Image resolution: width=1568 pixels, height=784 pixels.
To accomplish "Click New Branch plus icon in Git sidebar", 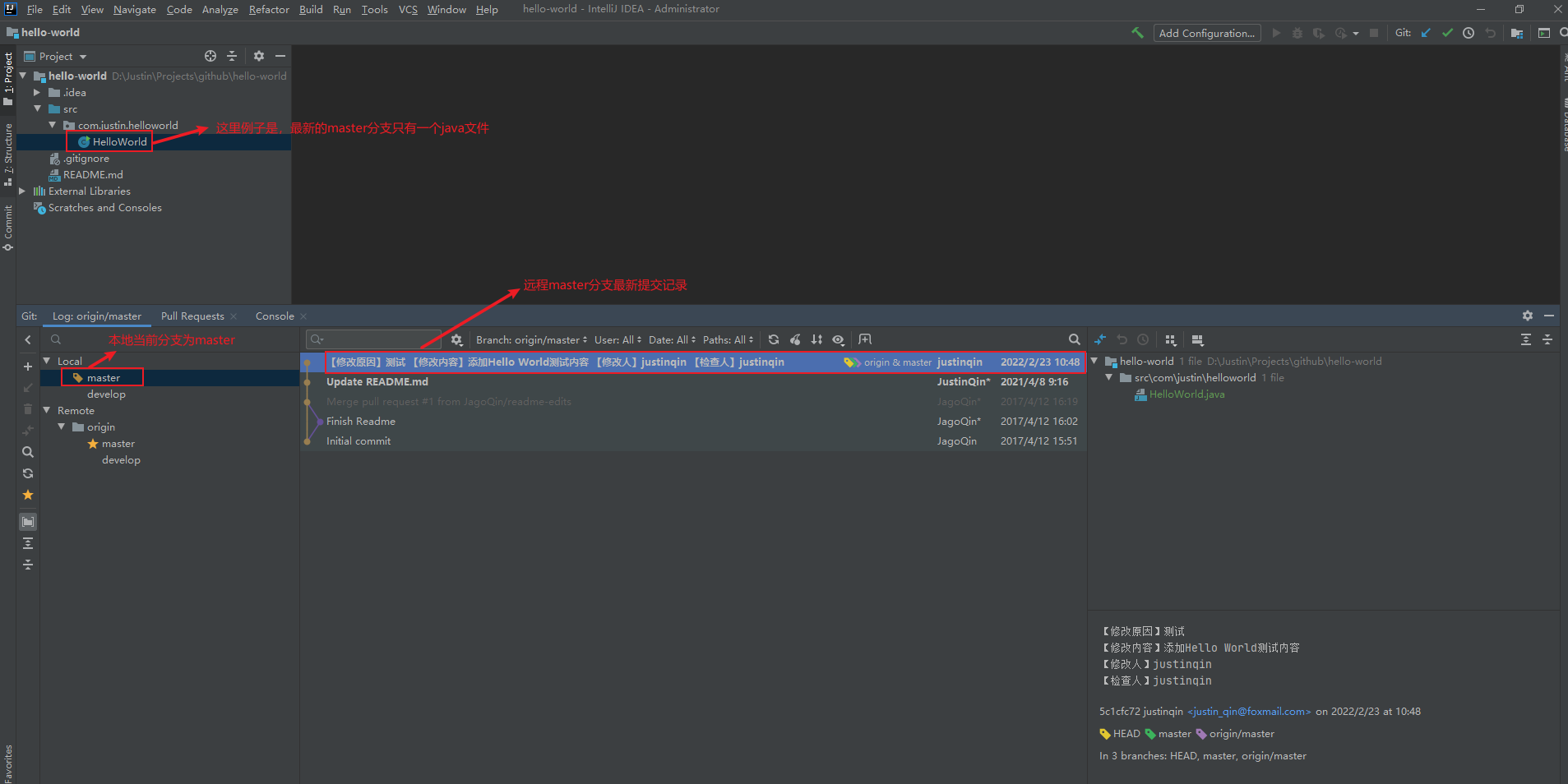I will [x=28, y=367].
